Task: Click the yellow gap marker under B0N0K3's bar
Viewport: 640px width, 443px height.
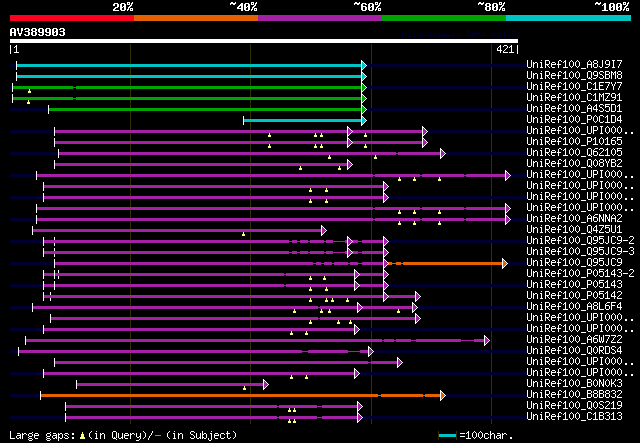Action: pyautogui.click(x=244, y=388)
